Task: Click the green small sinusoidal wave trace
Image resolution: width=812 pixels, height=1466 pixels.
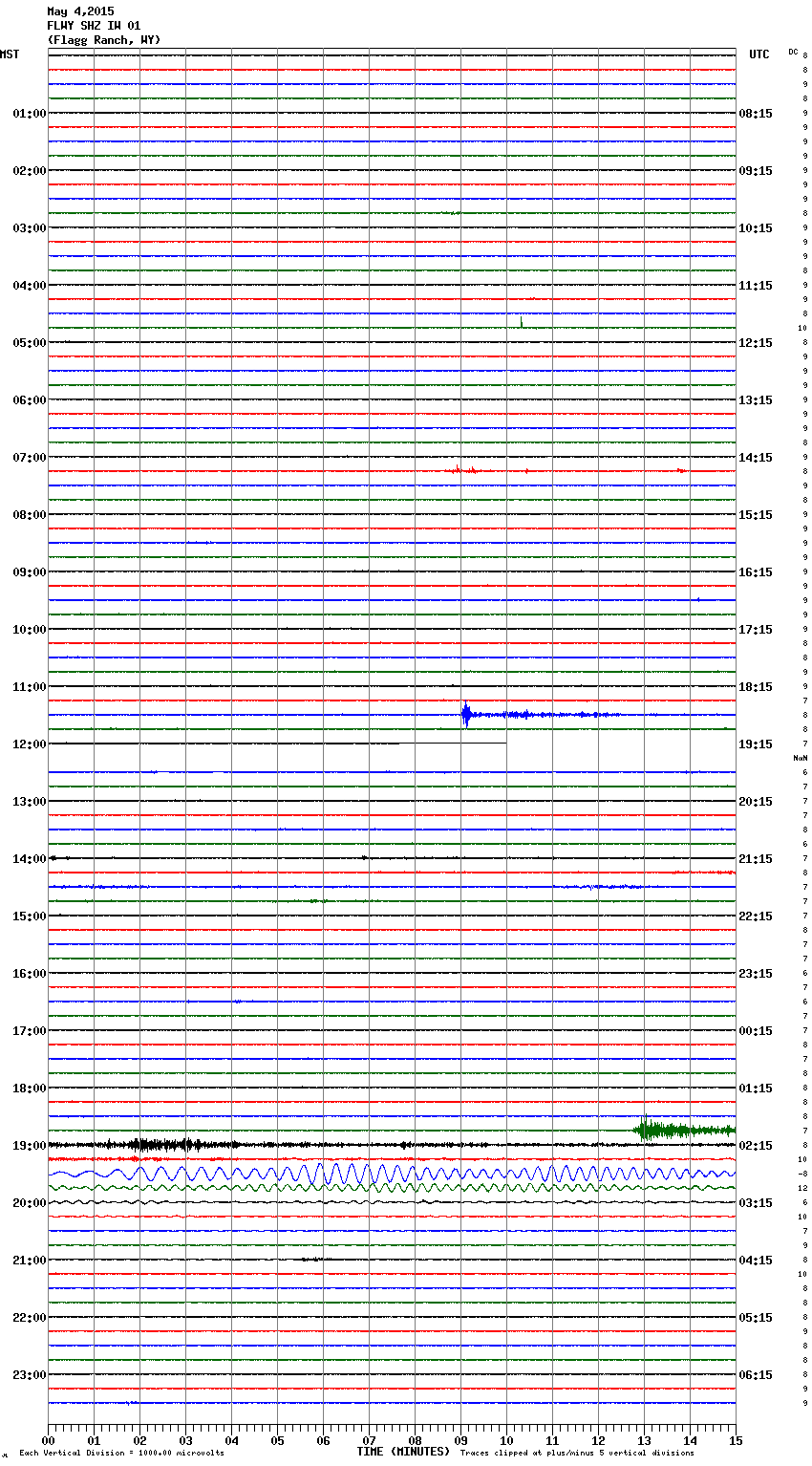Action: pyautogui.click(x=392, y=1188)
